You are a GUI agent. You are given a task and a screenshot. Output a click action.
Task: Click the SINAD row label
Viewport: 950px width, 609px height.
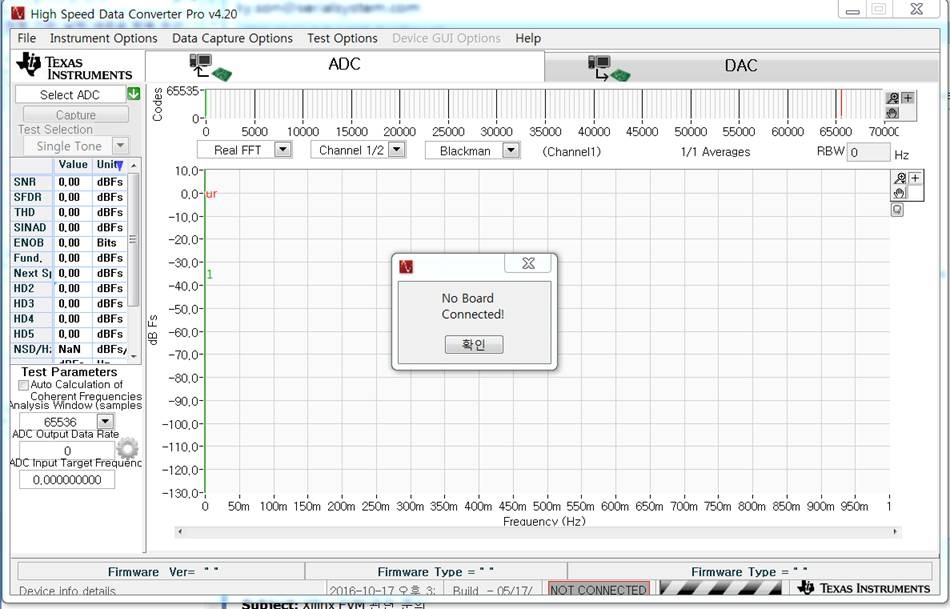pyautogui.click(x=32, y=227)
